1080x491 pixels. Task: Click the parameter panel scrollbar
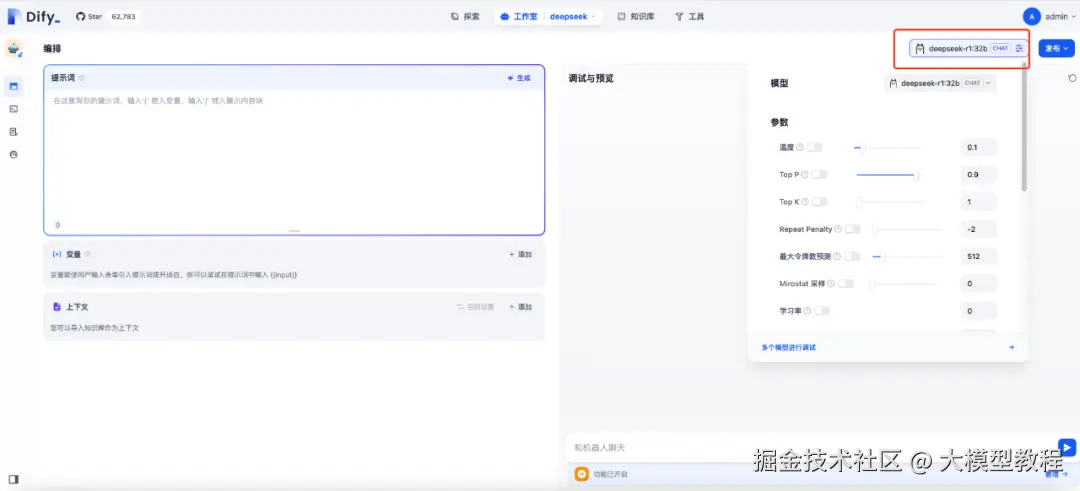coord(1024,127)
